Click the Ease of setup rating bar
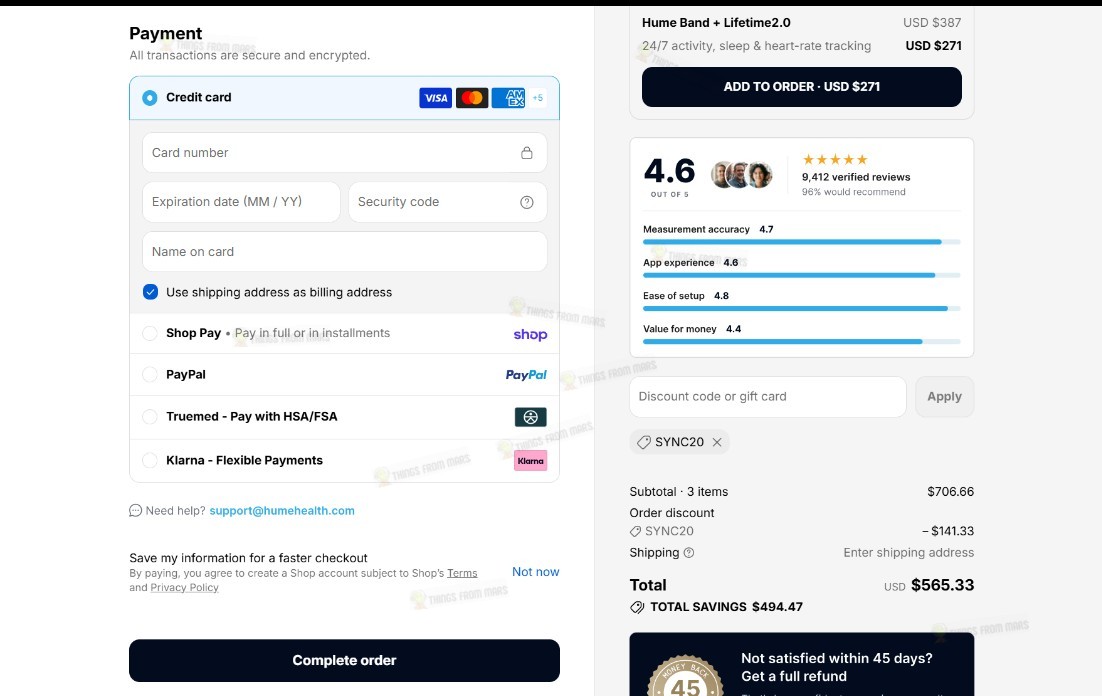The height and width of the screenshot is (696, 1102). pos(802,308)
